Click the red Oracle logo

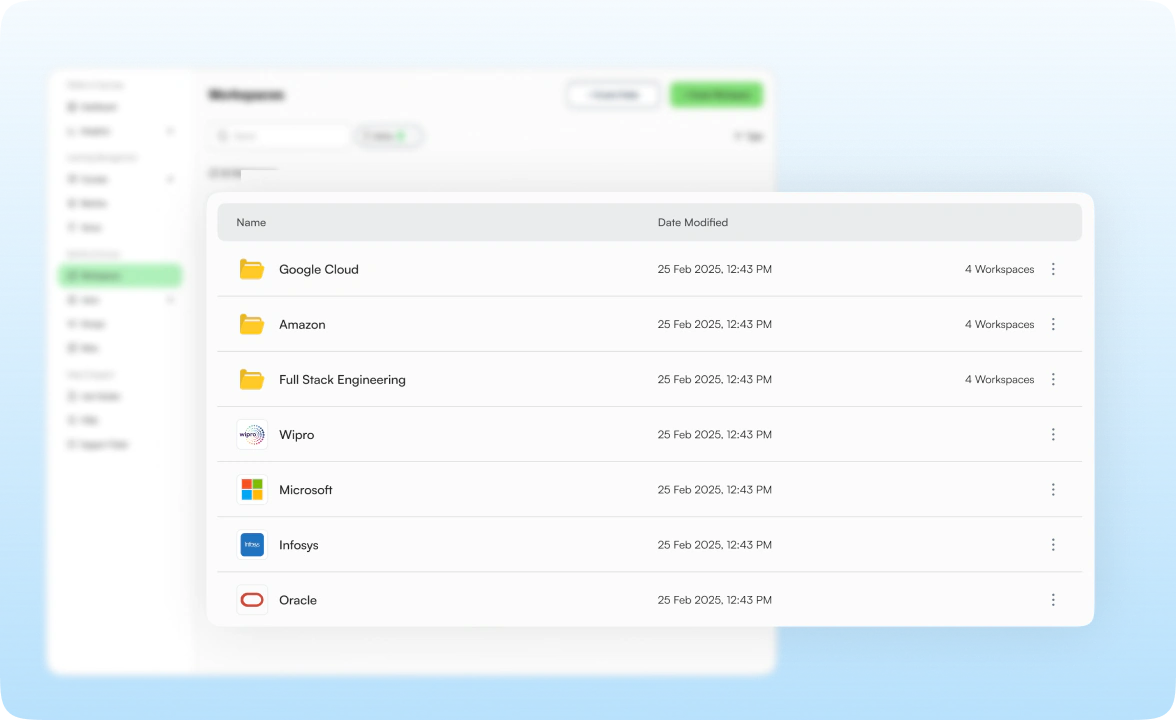252,600
